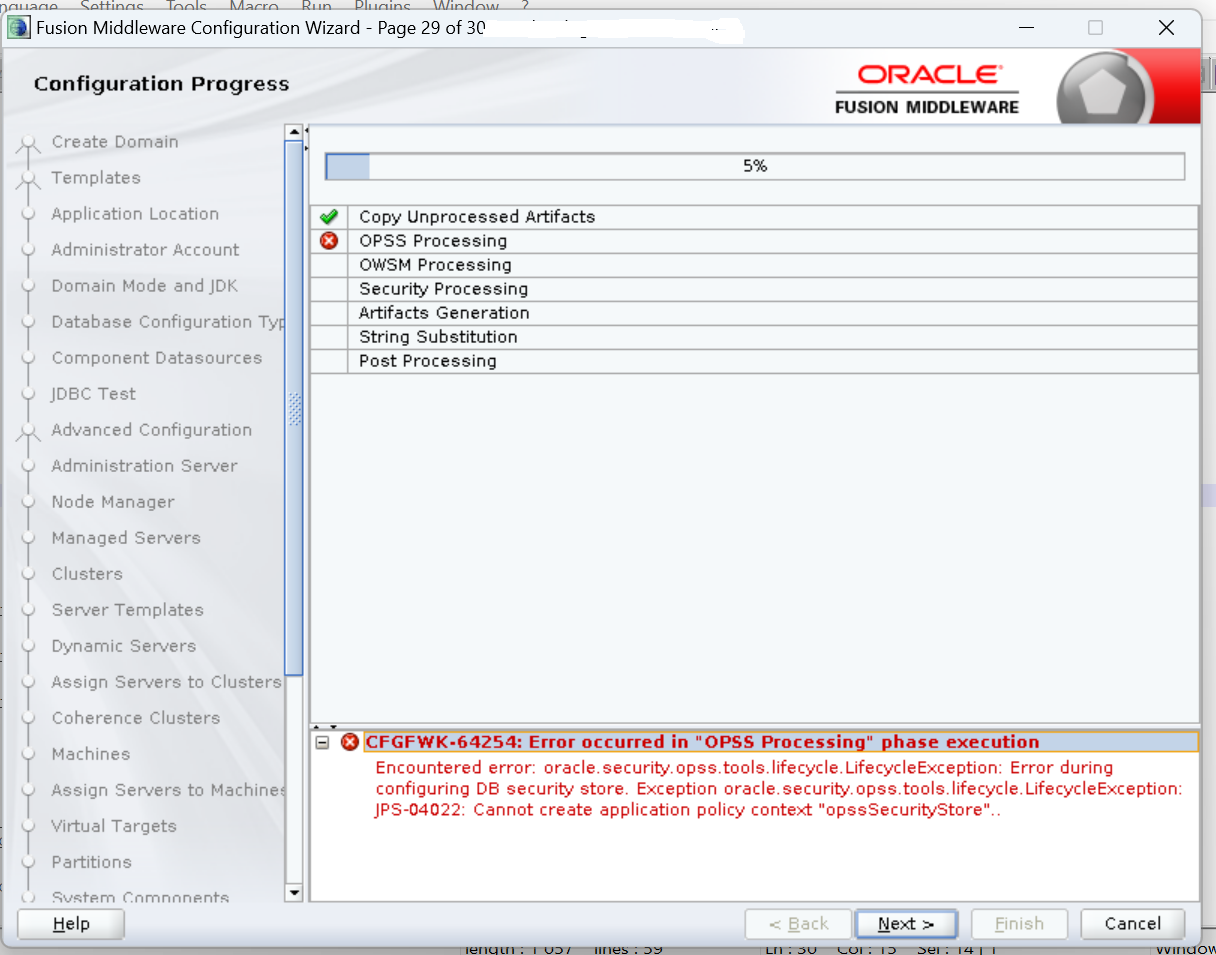Click the Next button
This screenshot has width=1216, height=955.
tap(906, 924)
